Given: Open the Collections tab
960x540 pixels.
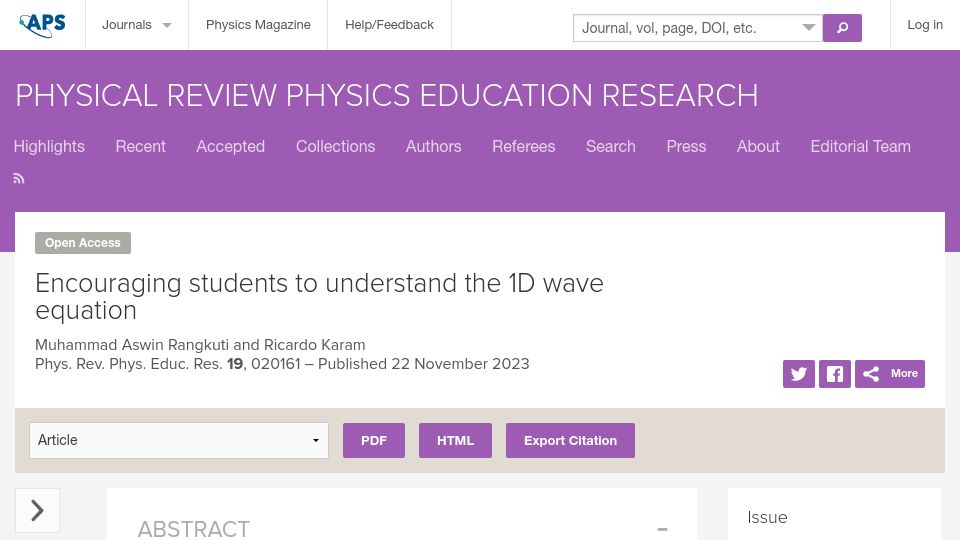Looking at the screenshot, I should click(x=335, y=146).
